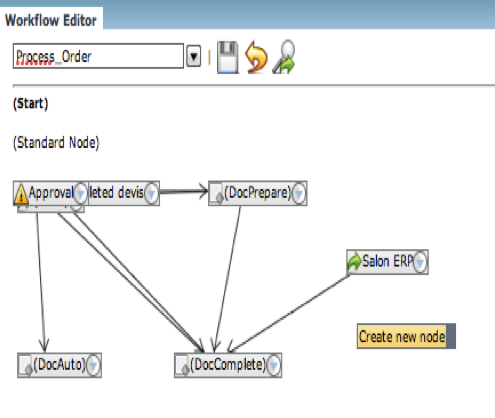Click the orange Undo arrow icon
The width and height of the screenshot is (495, 418).
[x=256, y=57]
